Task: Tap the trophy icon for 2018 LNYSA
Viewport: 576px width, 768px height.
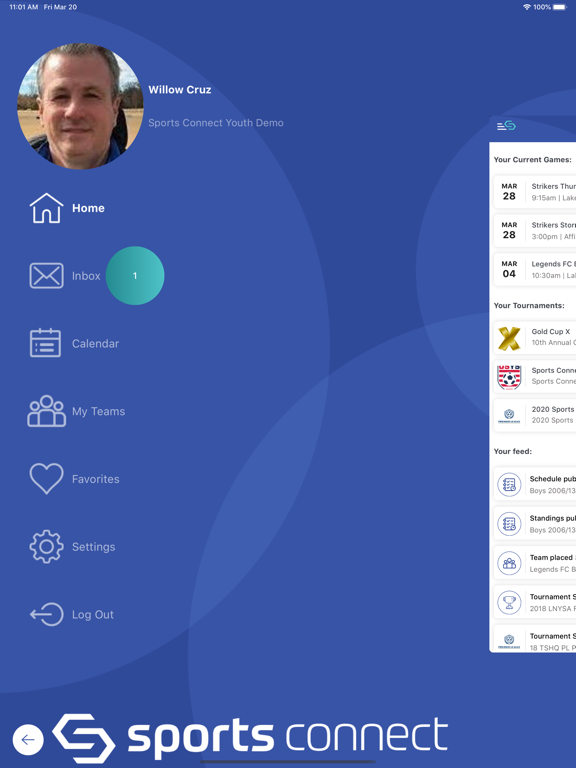Action: point(509,602)
